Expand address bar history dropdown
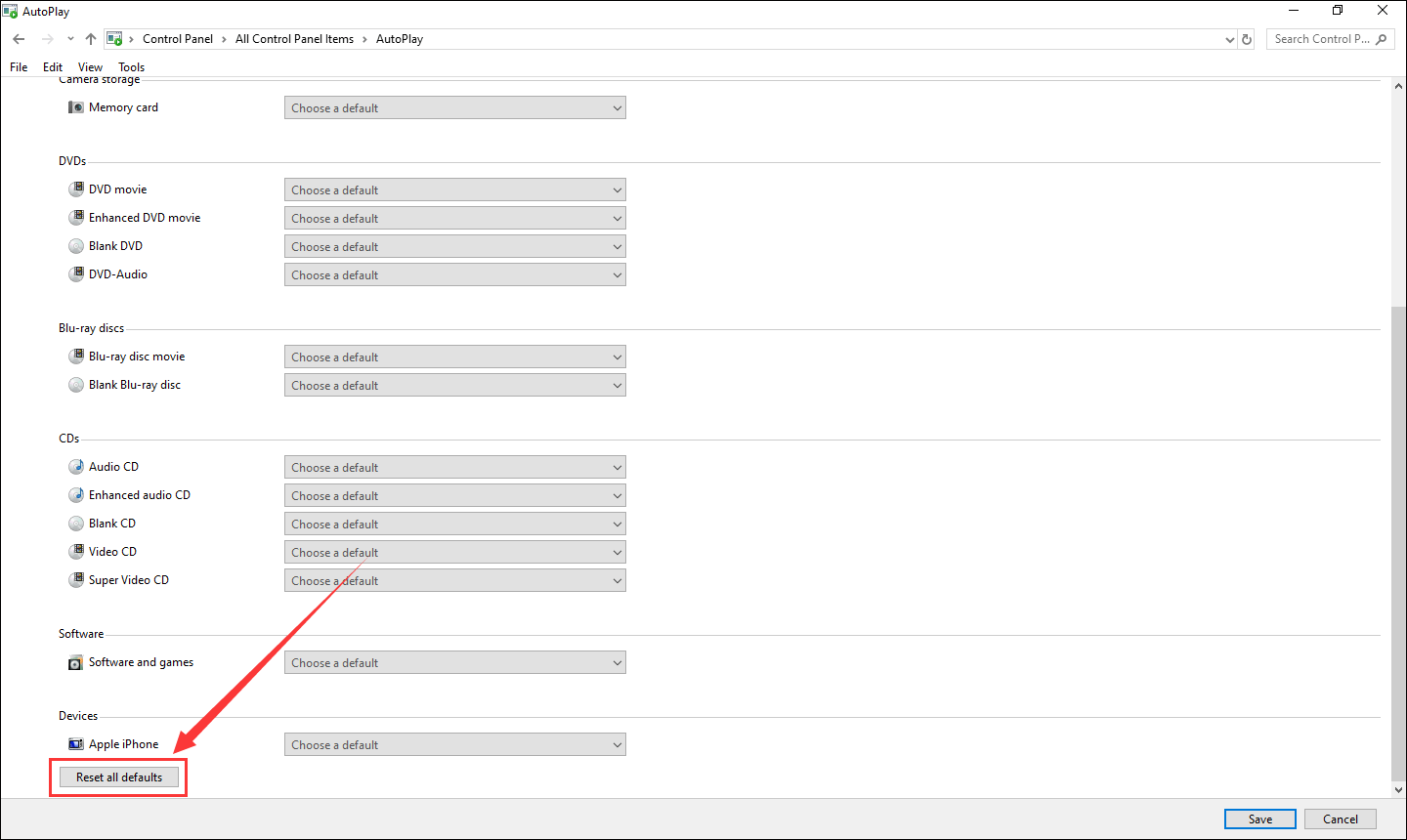1407x840 pixels. (x=1229, y=39)
